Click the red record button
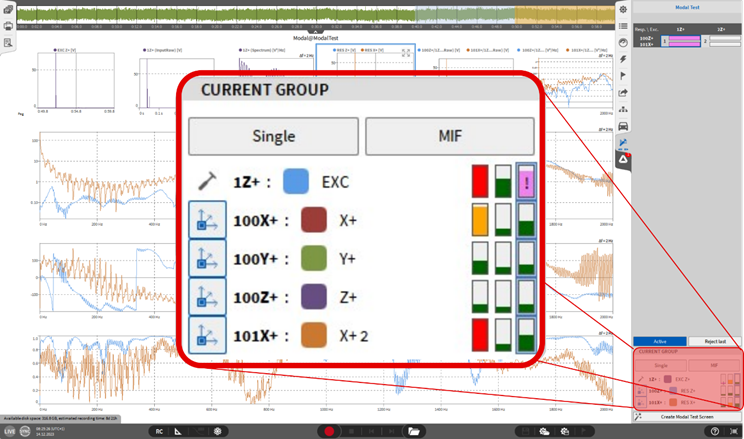 (327, 431)
